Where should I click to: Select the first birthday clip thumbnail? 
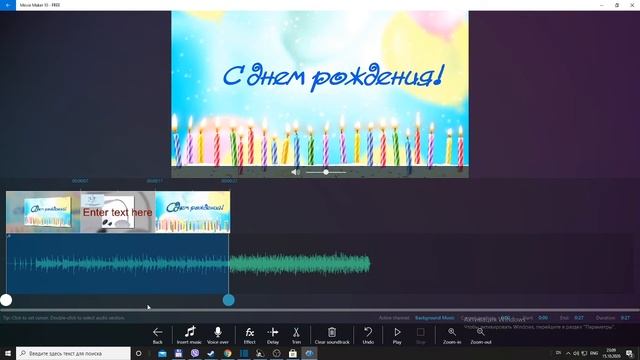pyautogui.click(x=43, y=212)
